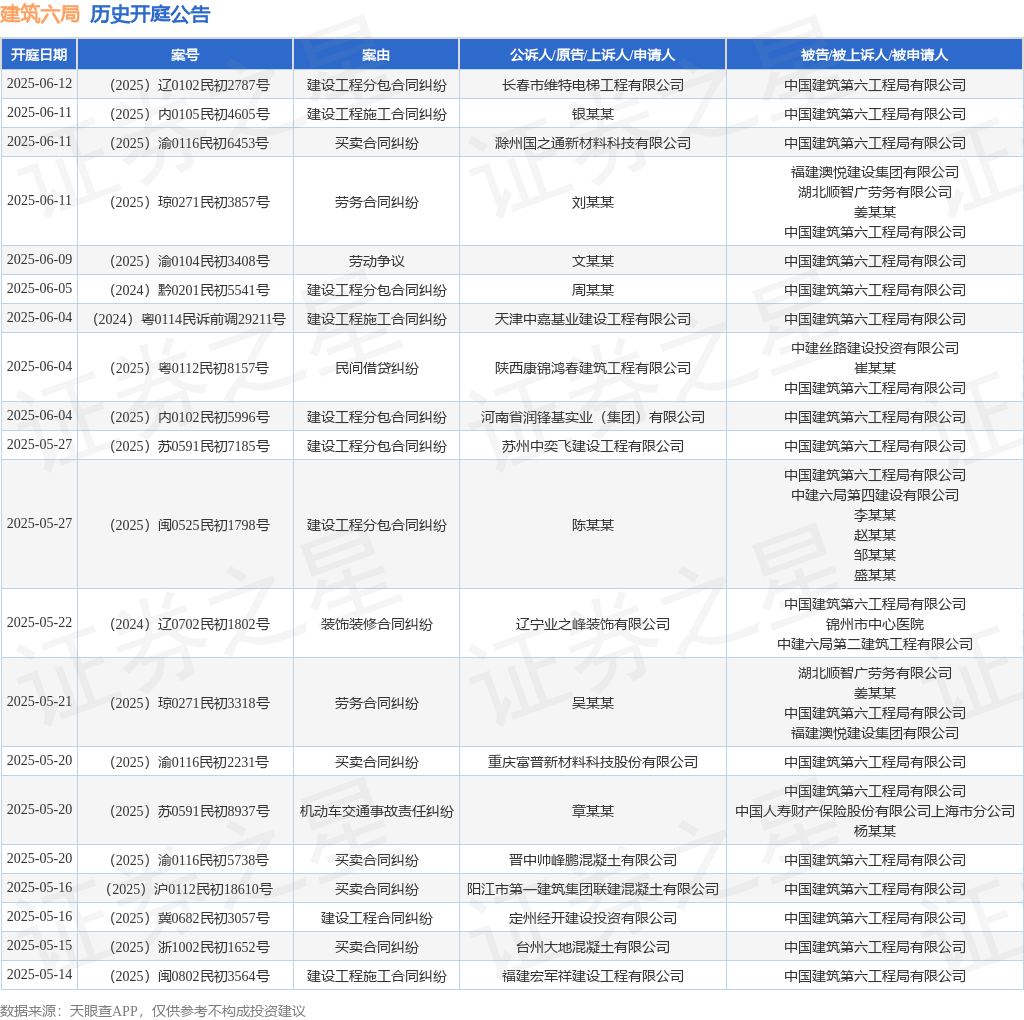
Task: Click the 装饰装修合同纠纷 cause cell
Action: point(376,624)
